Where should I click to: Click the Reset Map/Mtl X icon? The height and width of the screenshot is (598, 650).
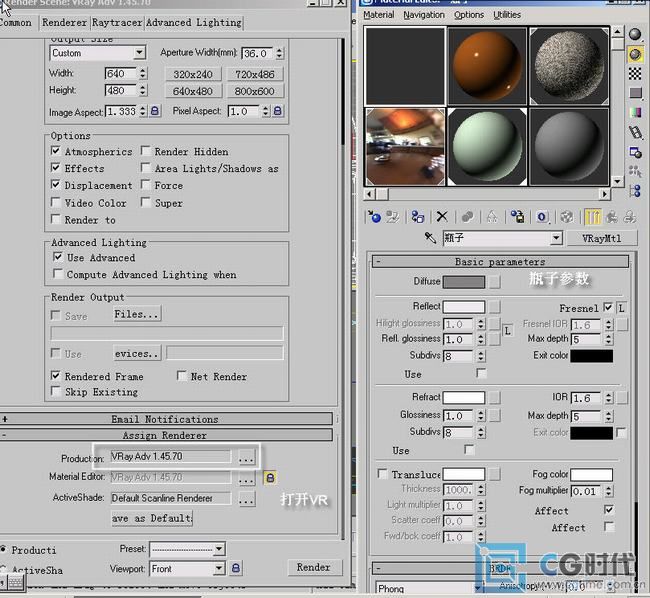click(442, 216)
